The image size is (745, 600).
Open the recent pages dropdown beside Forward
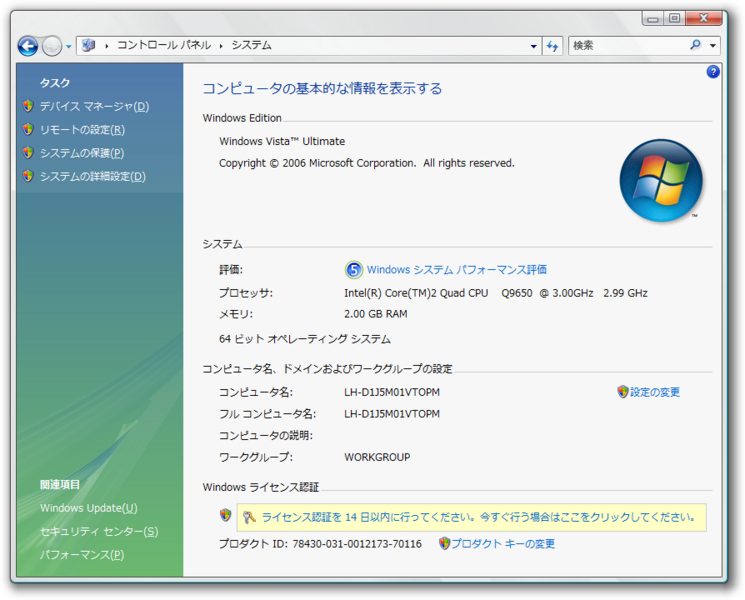(68, 47)
